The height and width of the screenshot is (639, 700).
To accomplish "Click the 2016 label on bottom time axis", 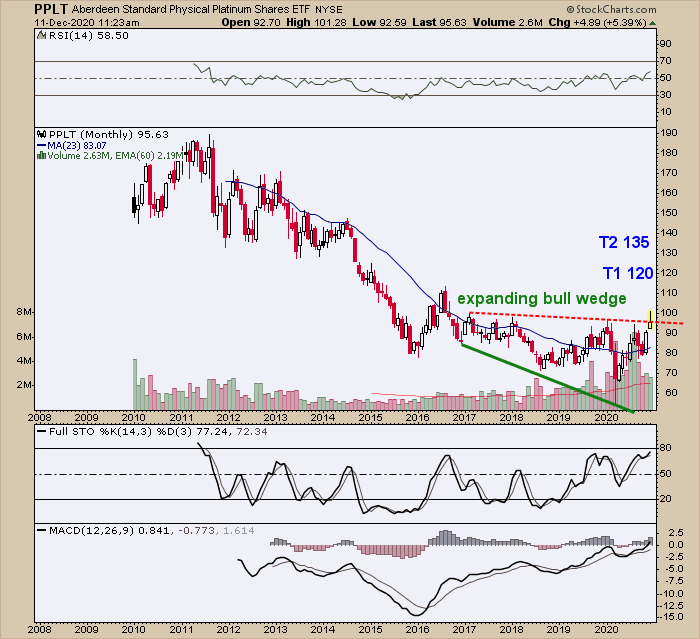I will pyautogui.click(x=418, y=630).
